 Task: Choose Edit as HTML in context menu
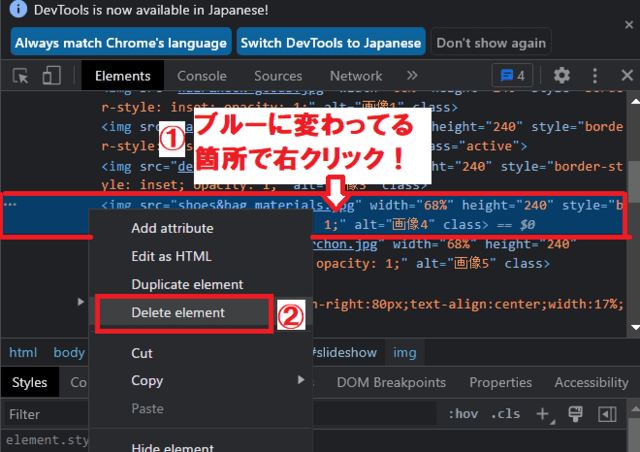point(174,256)
